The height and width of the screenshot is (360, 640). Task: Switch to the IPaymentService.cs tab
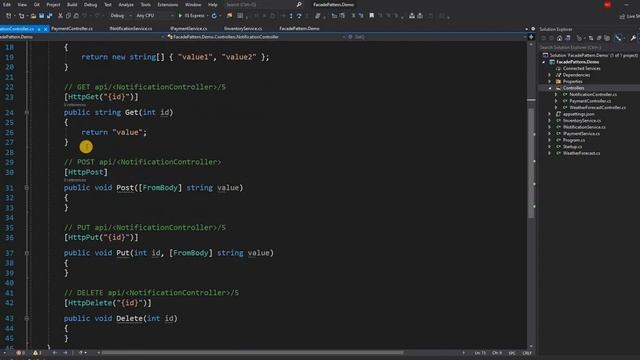click(189, 29)
